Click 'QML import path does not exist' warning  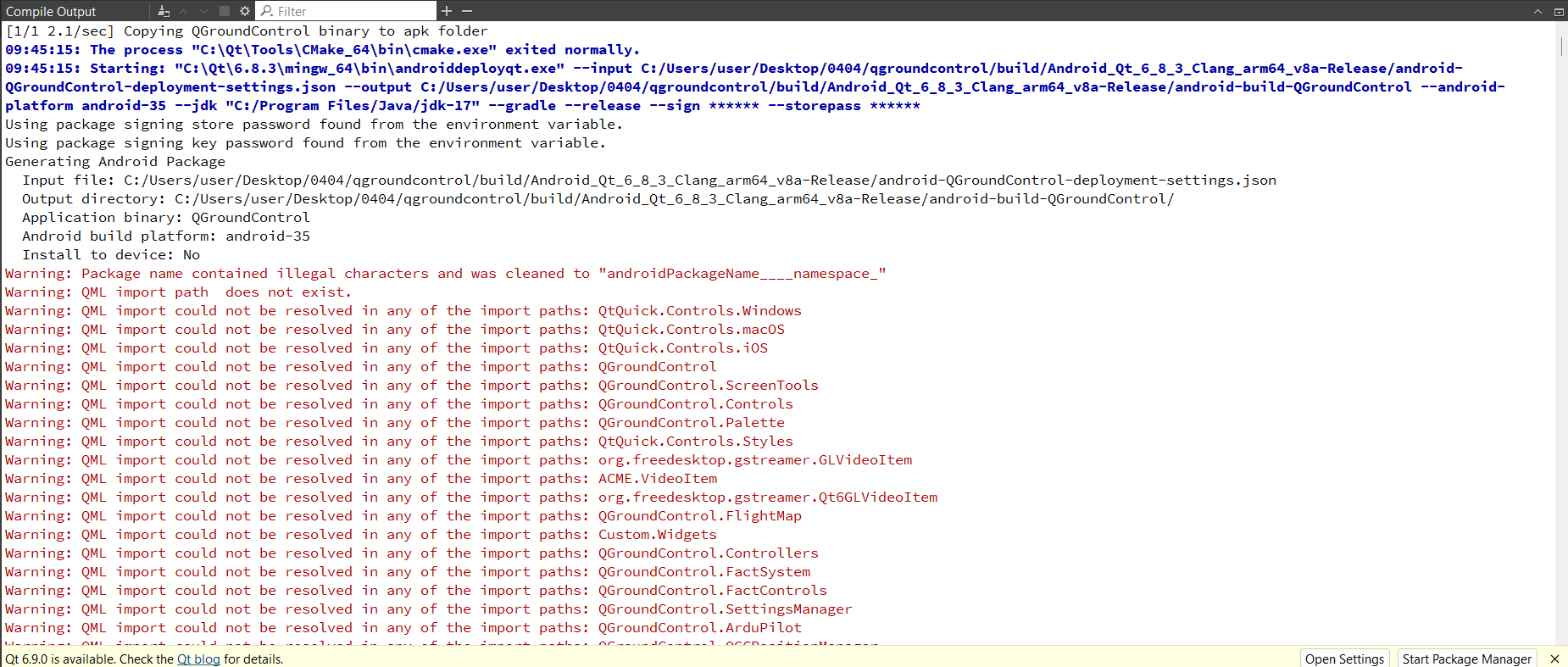pos(178,292)
